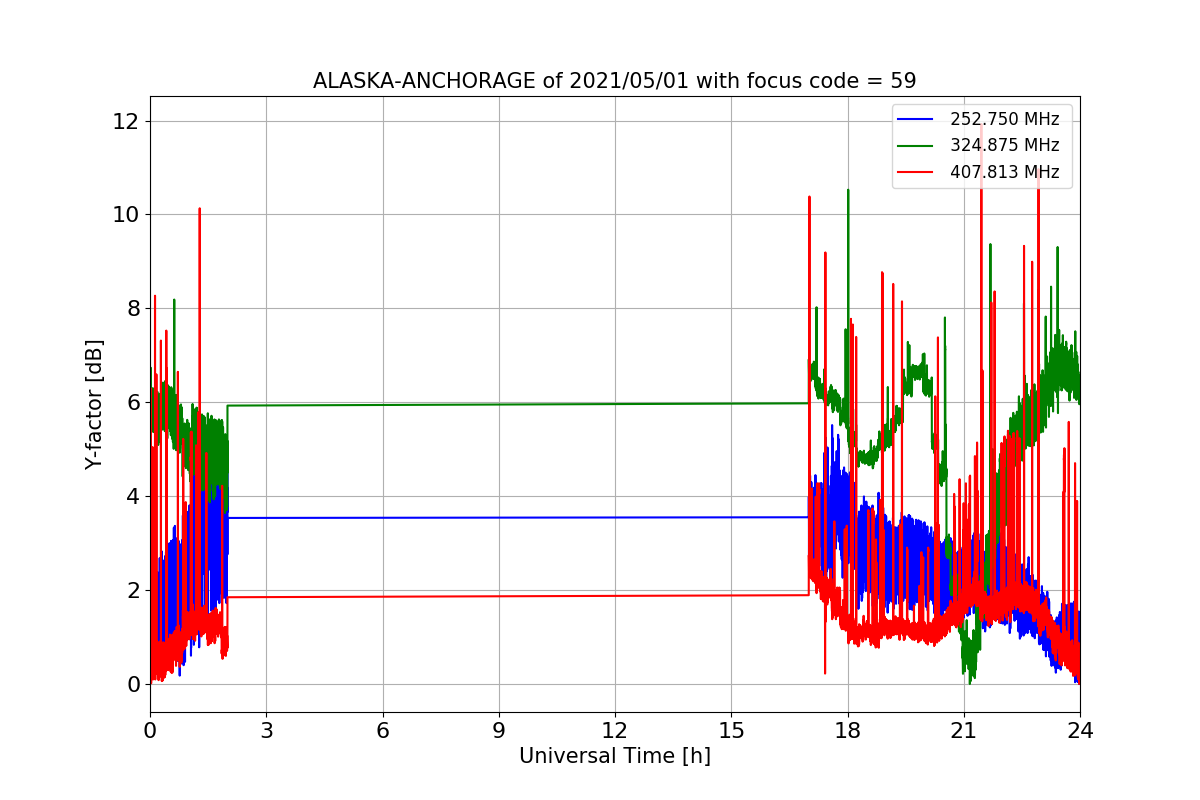Click the y-axis tick label 4

[x=132, y=496]
